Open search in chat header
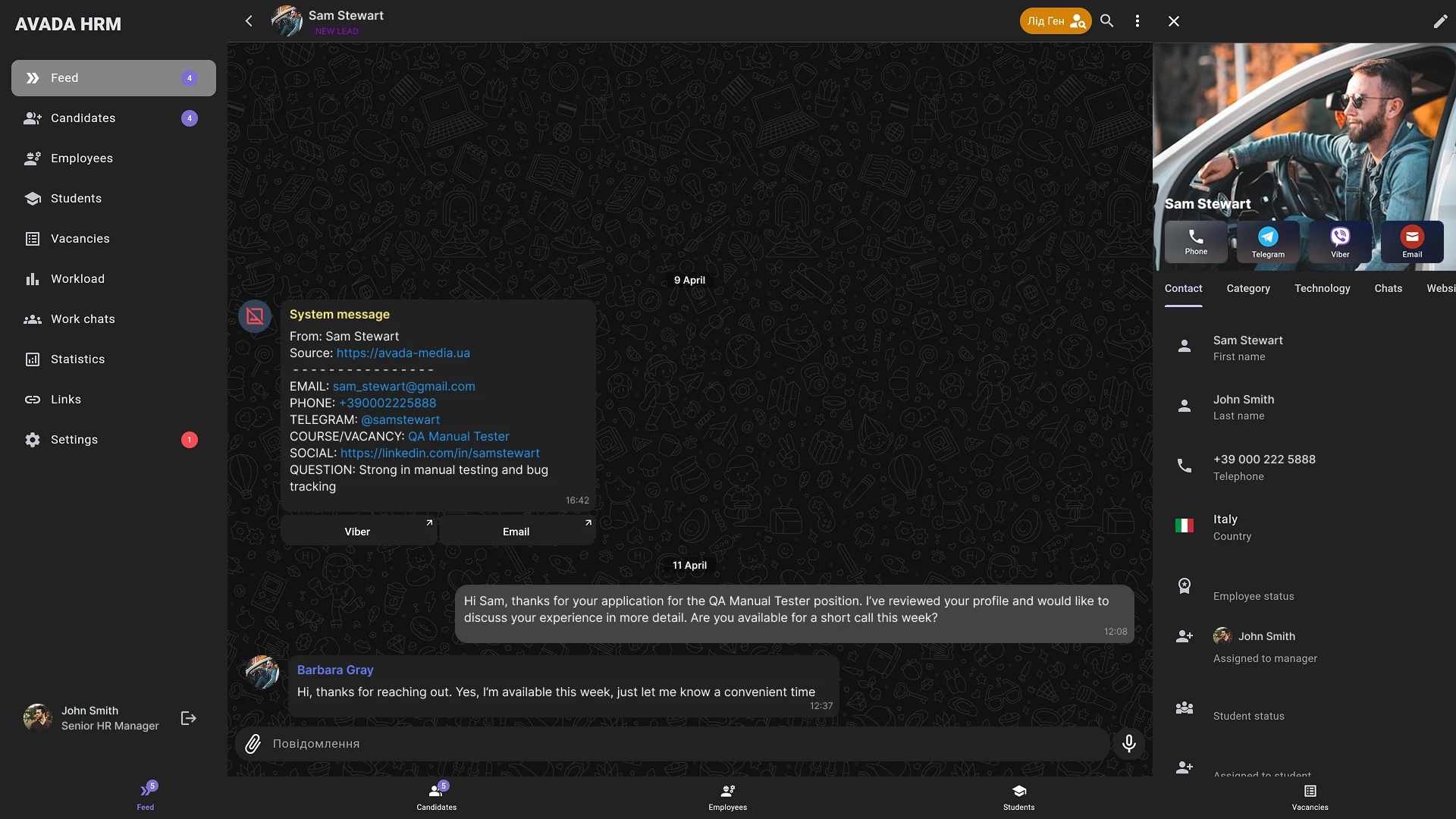 pyautogui.click(x=1107, y=21)
